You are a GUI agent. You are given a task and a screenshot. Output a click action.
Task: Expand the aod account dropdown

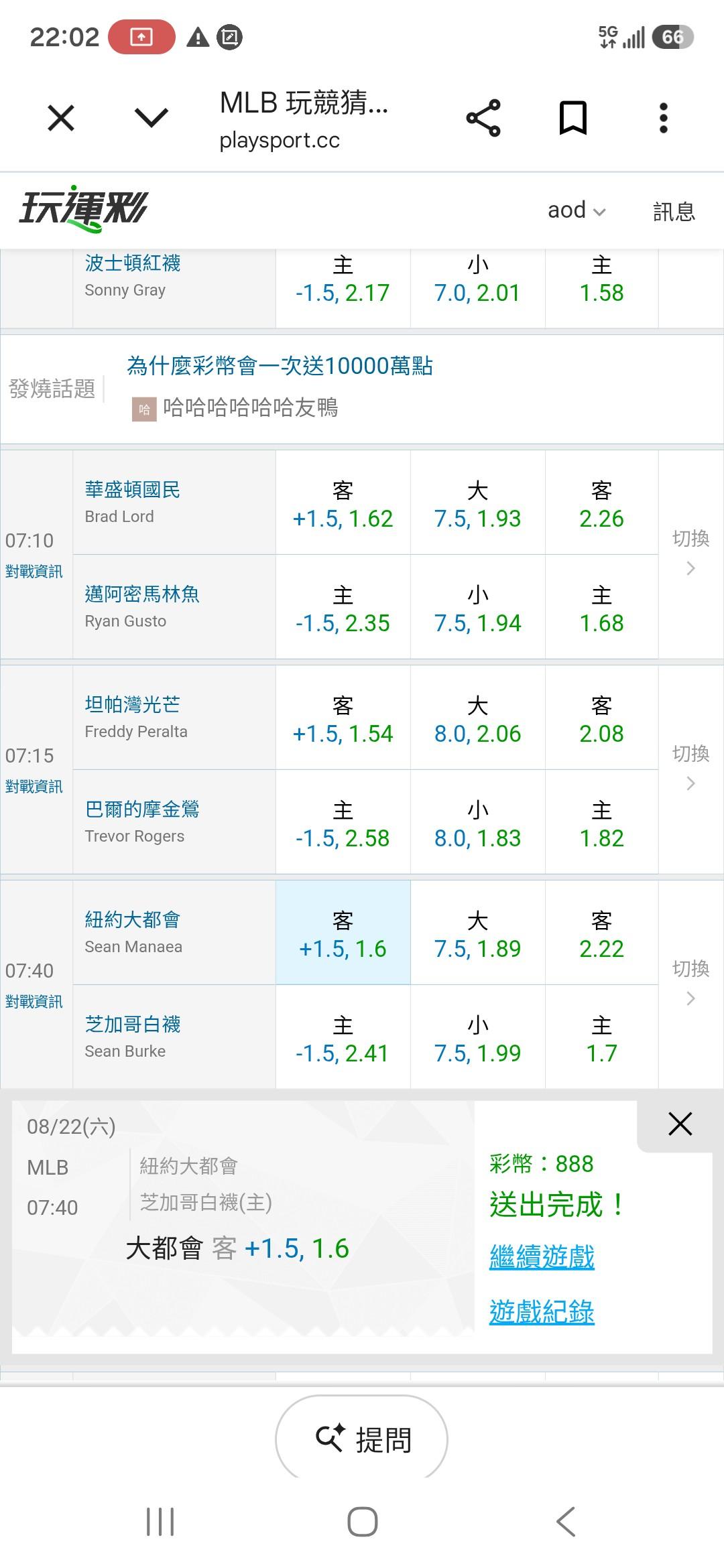(x=577, y=210)
